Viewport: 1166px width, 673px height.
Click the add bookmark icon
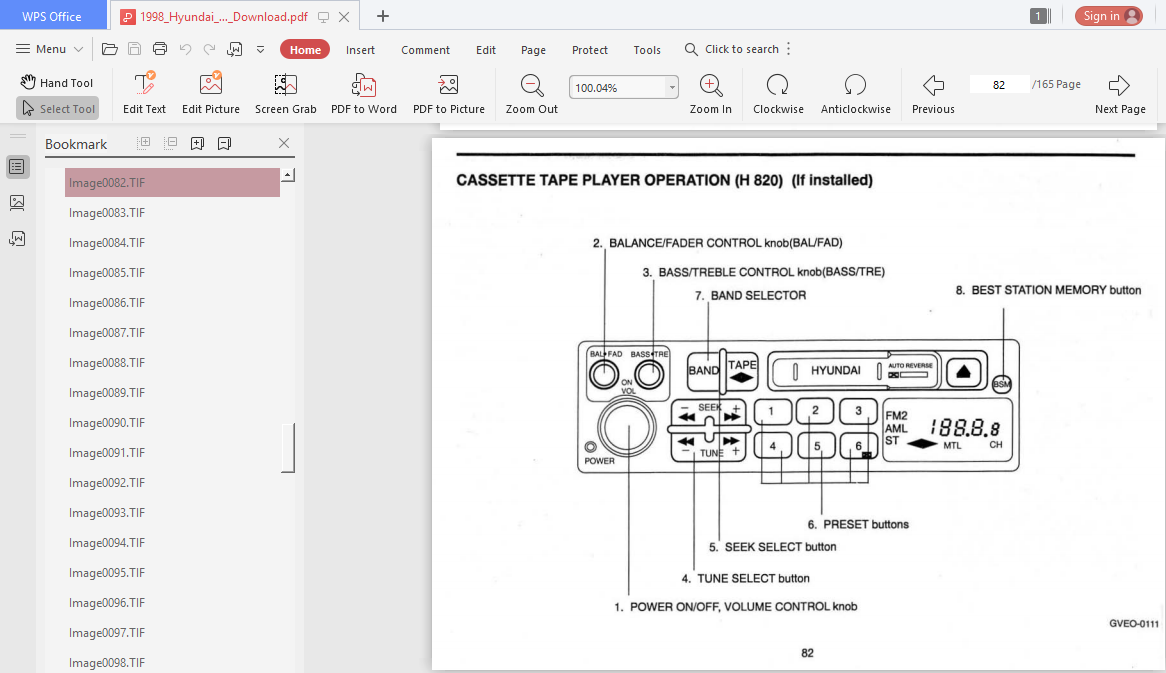click(x=197, y=144)
